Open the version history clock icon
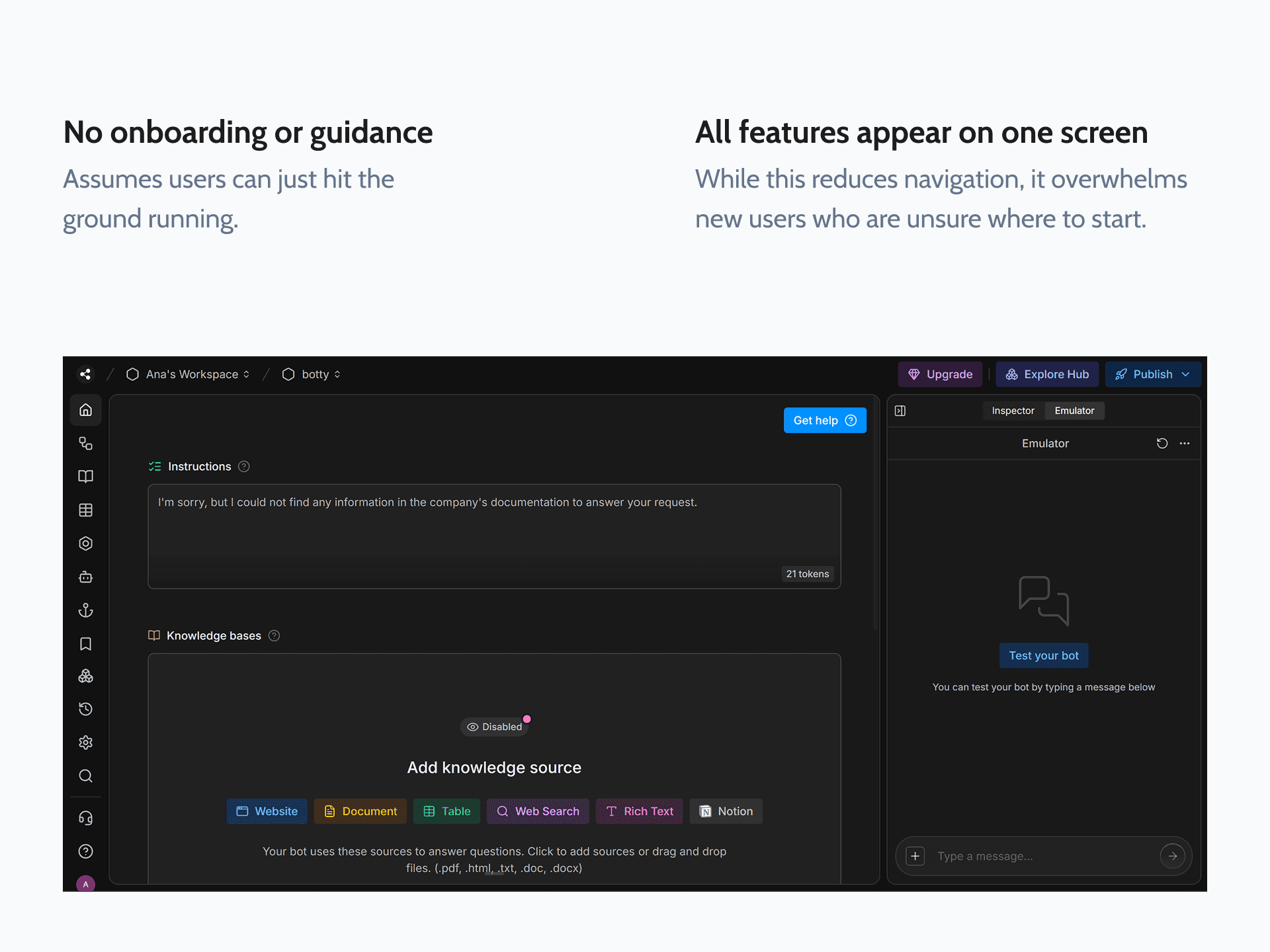The image size is (1270, 952). 86,709
